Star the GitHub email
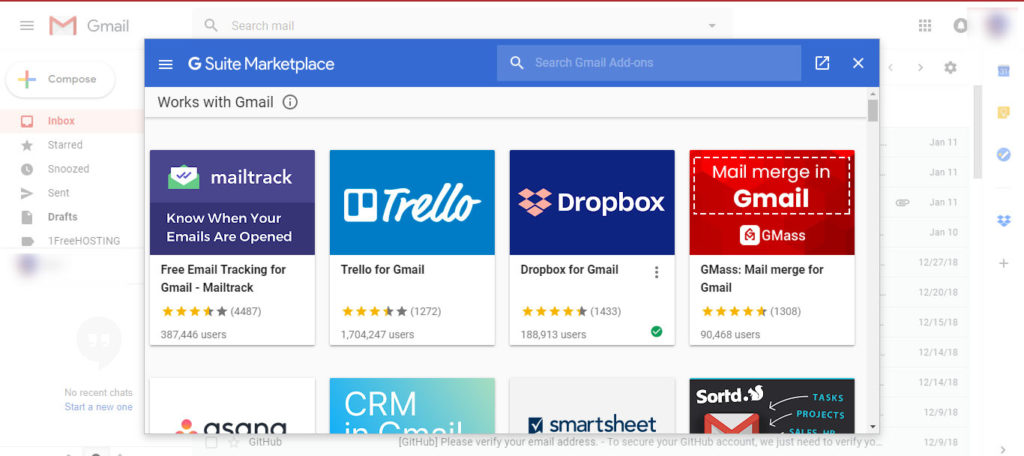 (x=234, y=442)
